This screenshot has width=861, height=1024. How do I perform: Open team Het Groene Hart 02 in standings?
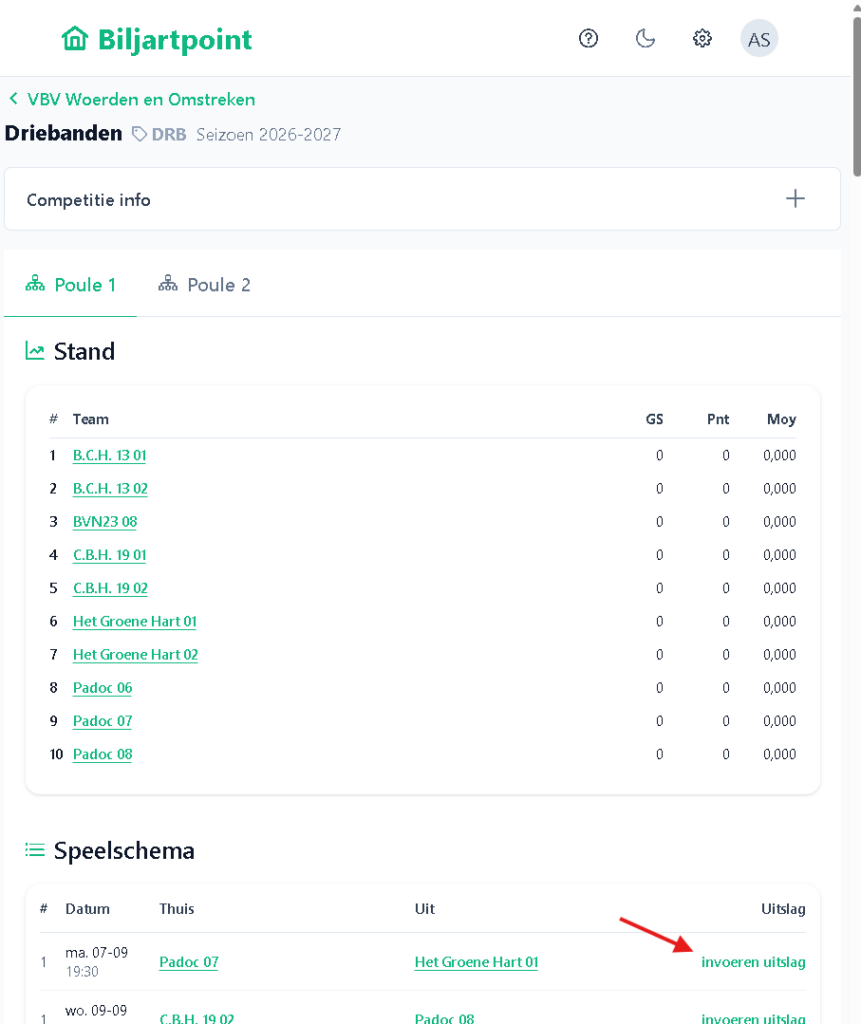tap(135, 654)
